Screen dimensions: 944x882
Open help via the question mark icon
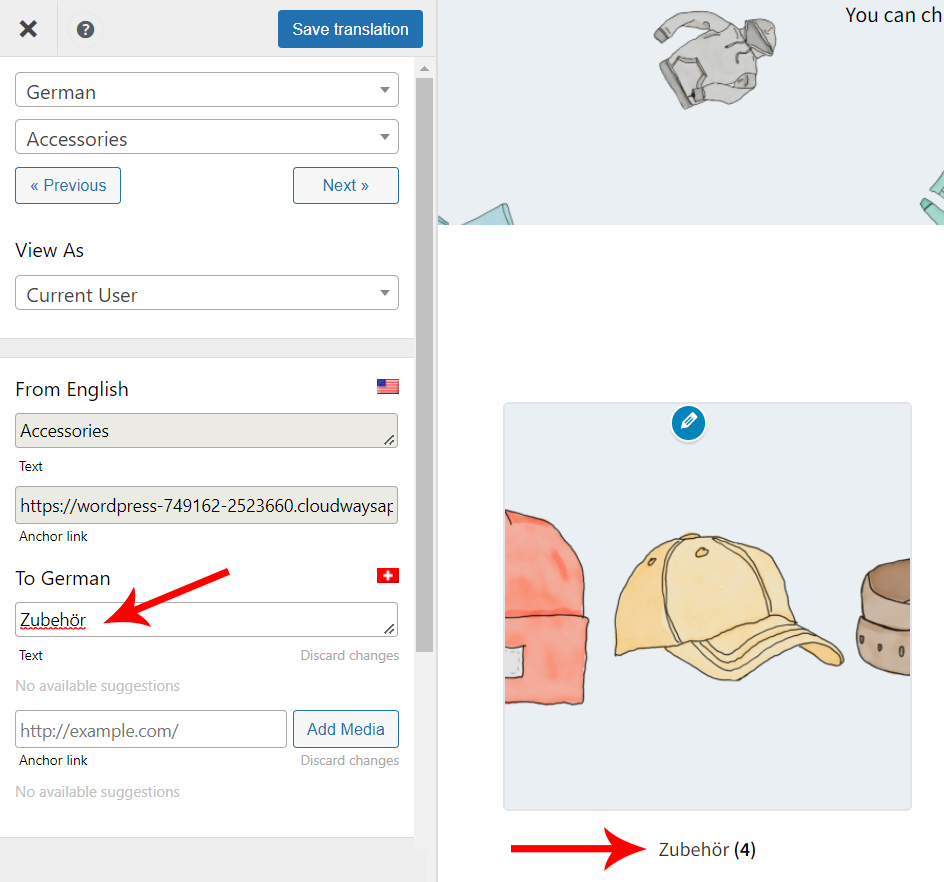tap(85, 28)
